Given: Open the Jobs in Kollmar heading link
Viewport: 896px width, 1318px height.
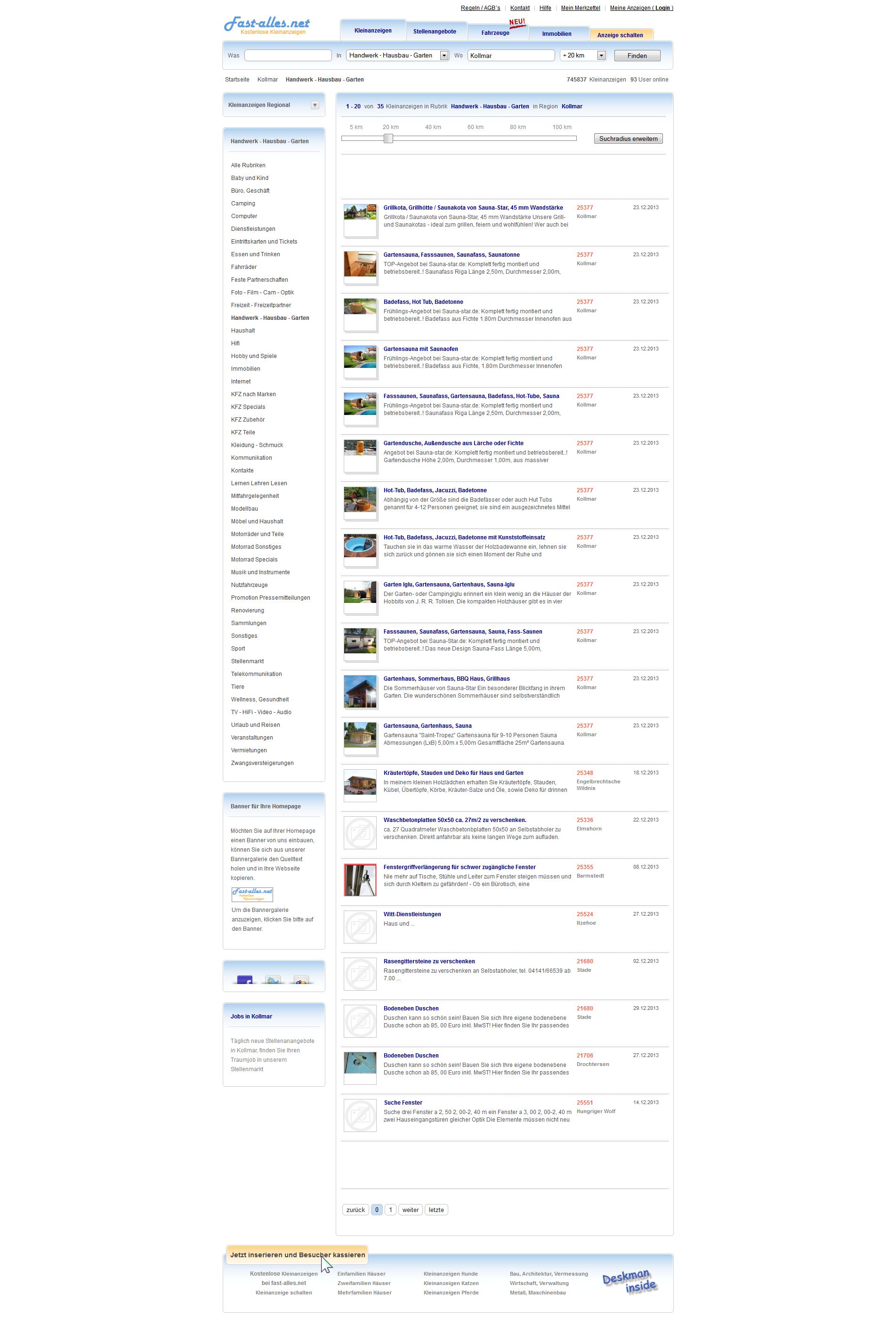Looking at the screenshot, I should pyautogui.click(x=251, y=1016).
